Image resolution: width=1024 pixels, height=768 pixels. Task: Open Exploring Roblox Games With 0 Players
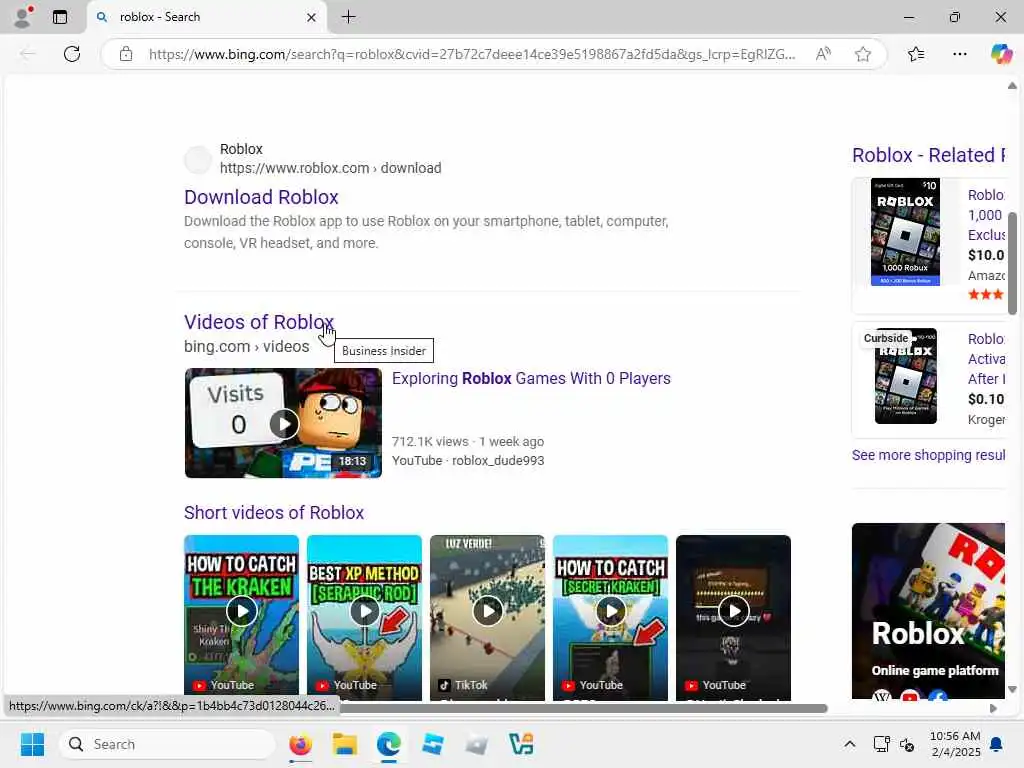point(531,379)
